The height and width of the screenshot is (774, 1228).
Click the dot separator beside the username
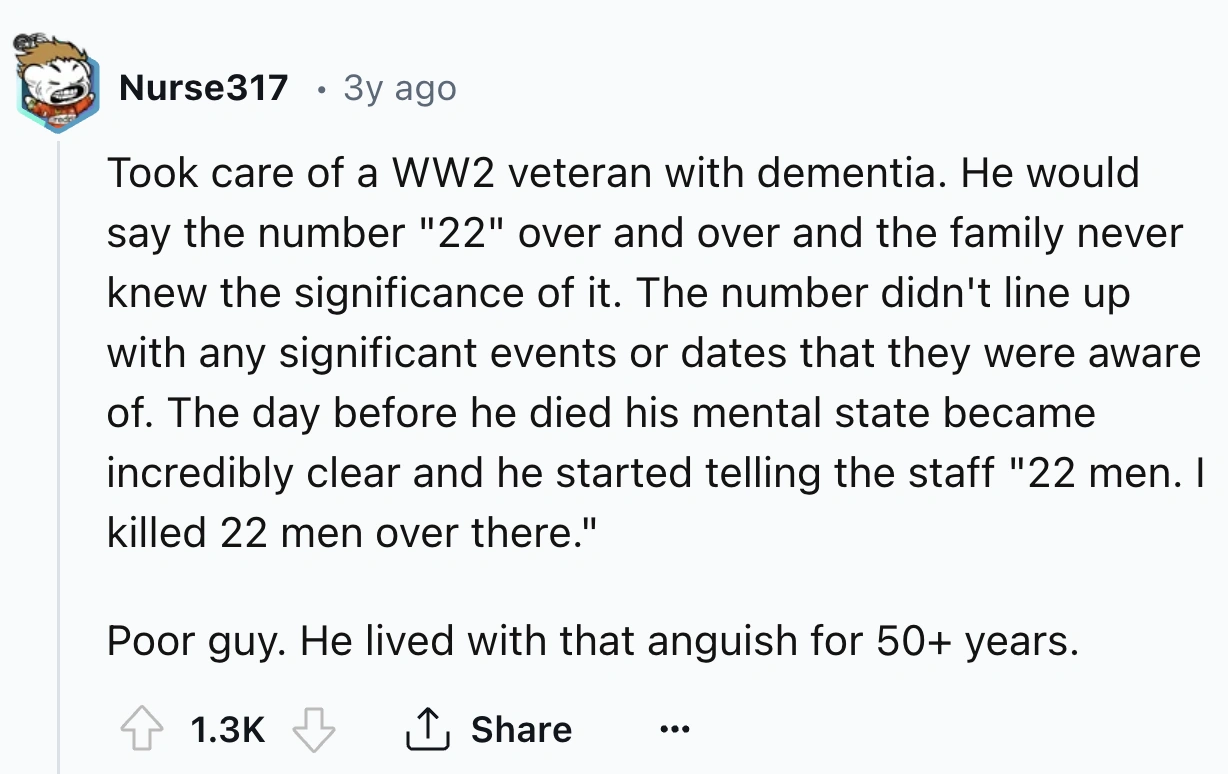(x=318, y=89)
